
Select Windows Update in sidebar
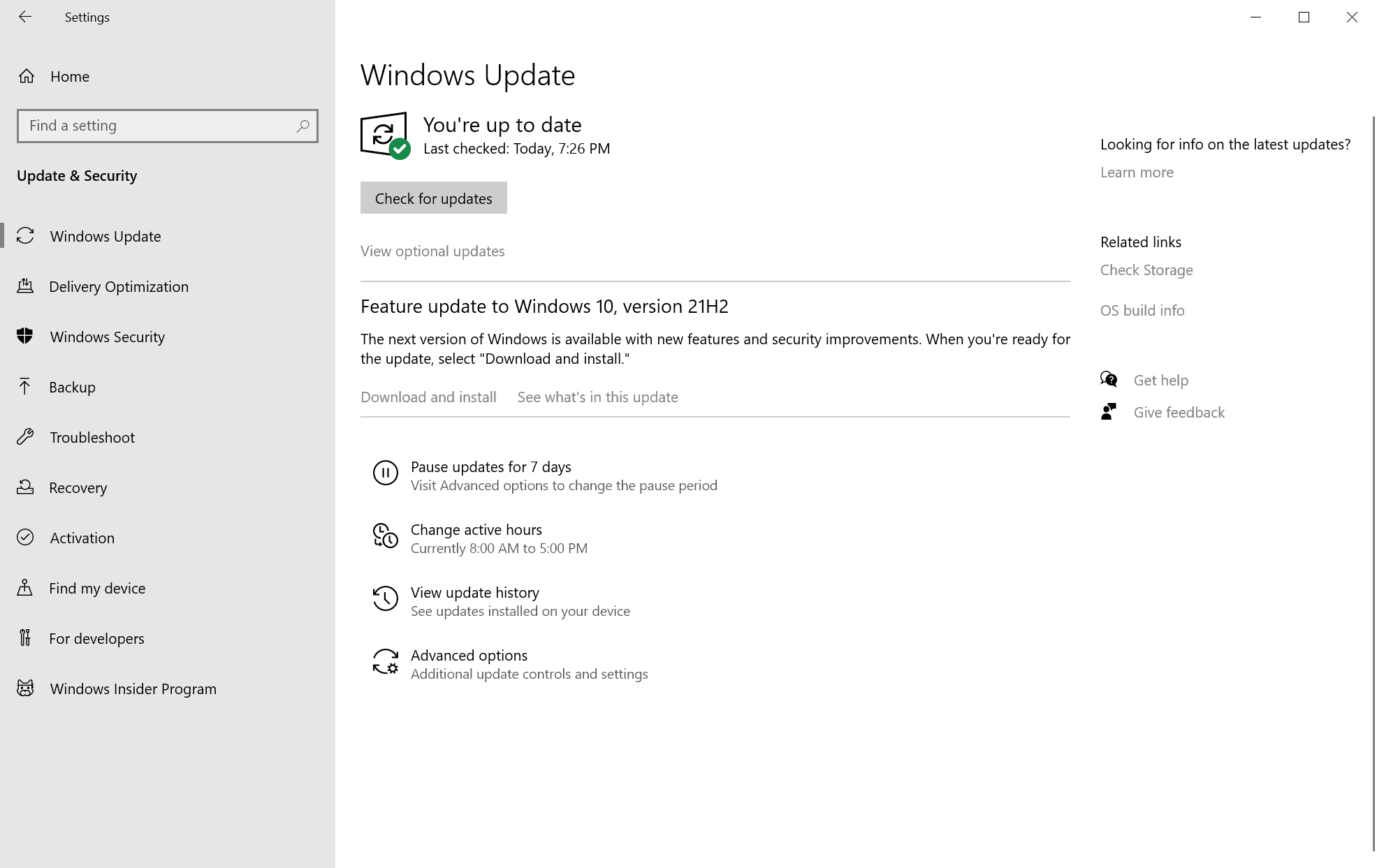point(105,235)
